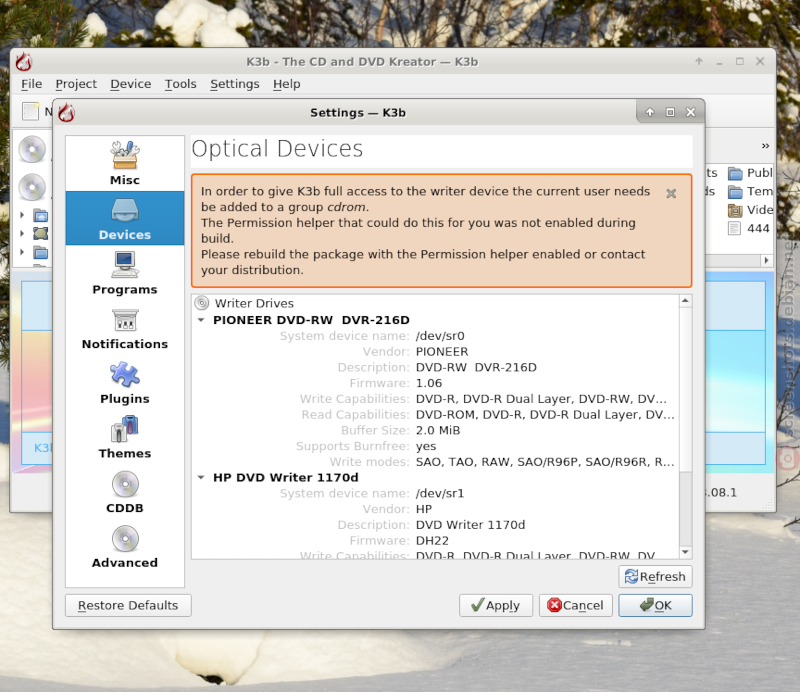Click the flame icon in Settings title bar
The width and height of the screenshot is (800, 692).
tap(67, 113)
